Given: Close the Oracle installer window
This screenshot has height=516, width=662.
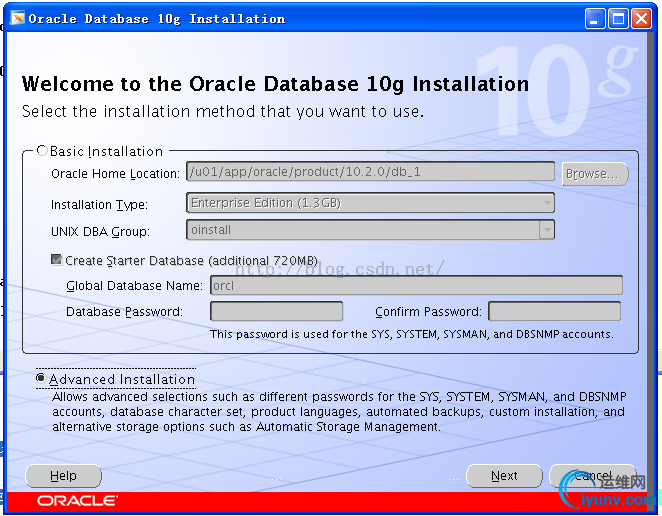Looking at the screenshot, I should click(x=641, y=19).
